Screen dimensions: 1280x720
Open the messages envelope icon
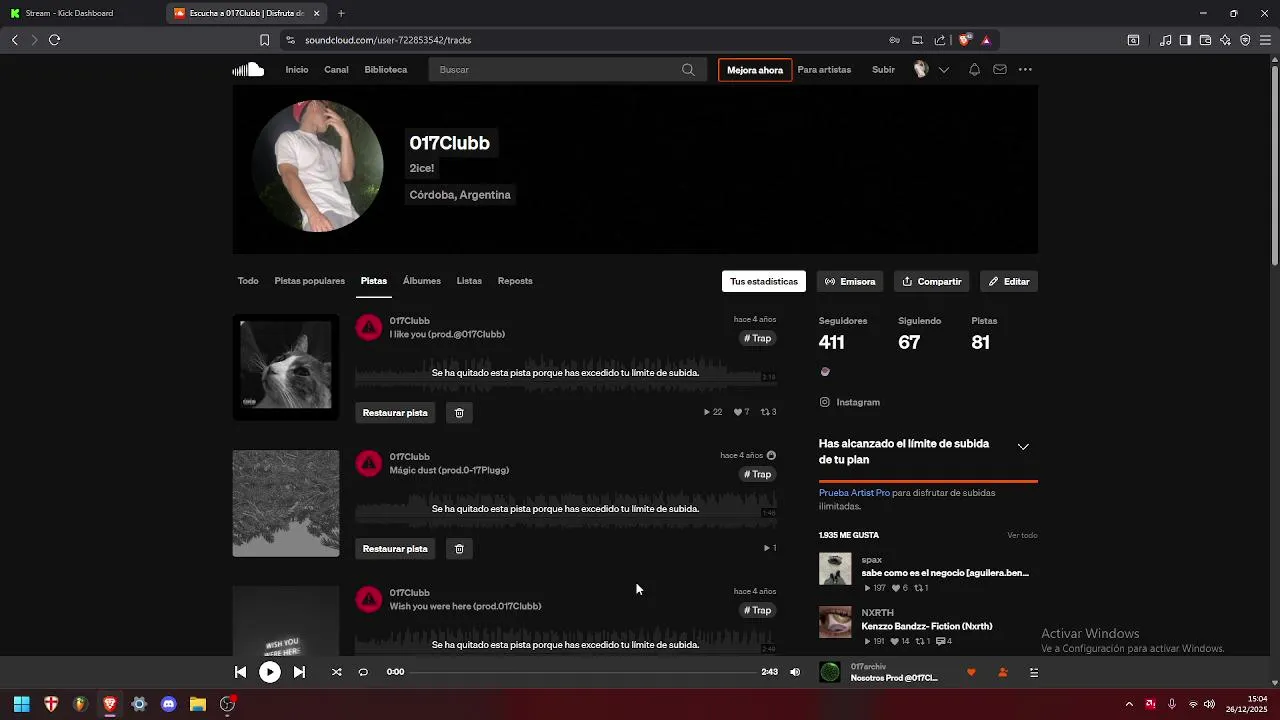pyautogui.click(x=1000, y=70)
